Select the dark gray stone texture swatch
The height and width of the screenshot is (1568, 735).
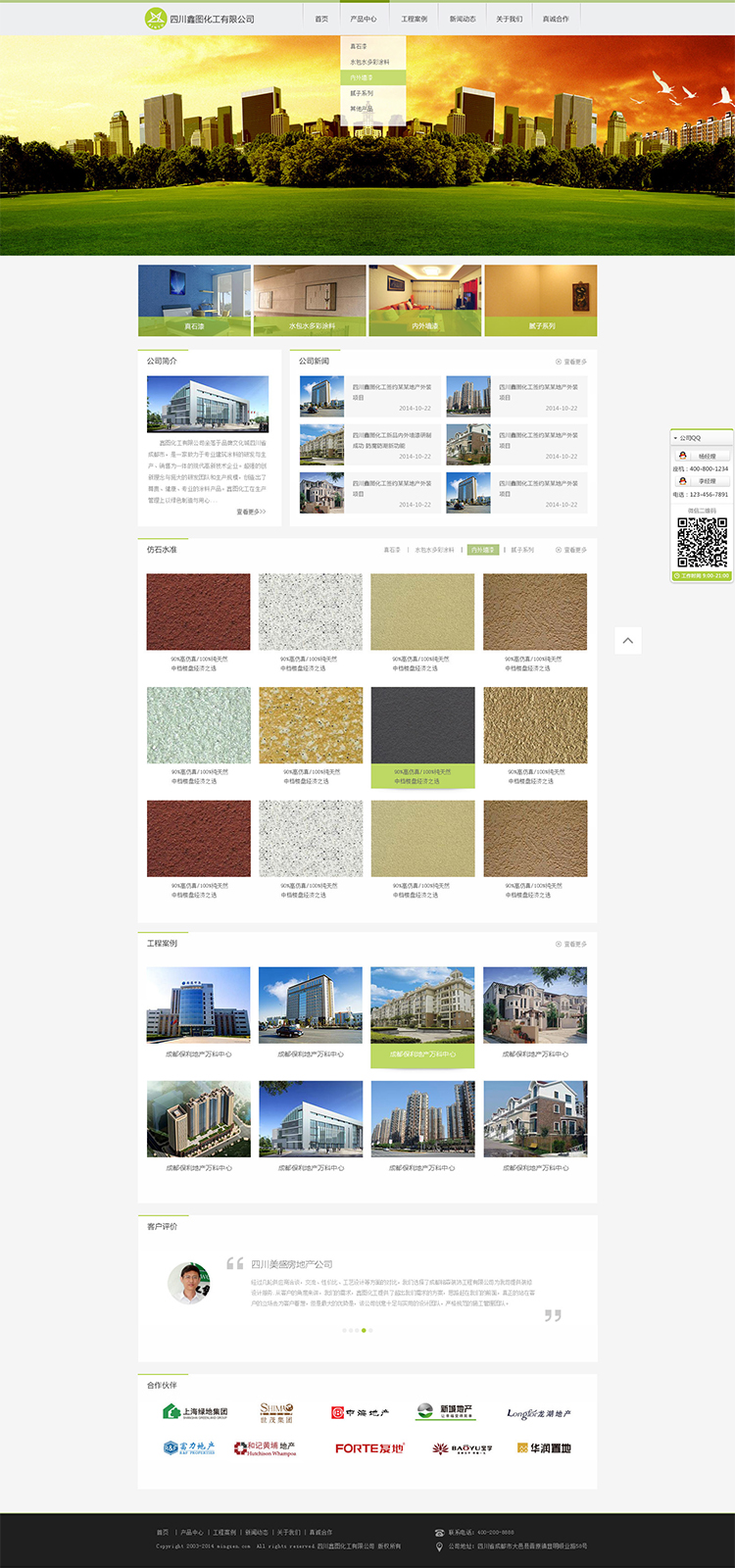(422, 725)
